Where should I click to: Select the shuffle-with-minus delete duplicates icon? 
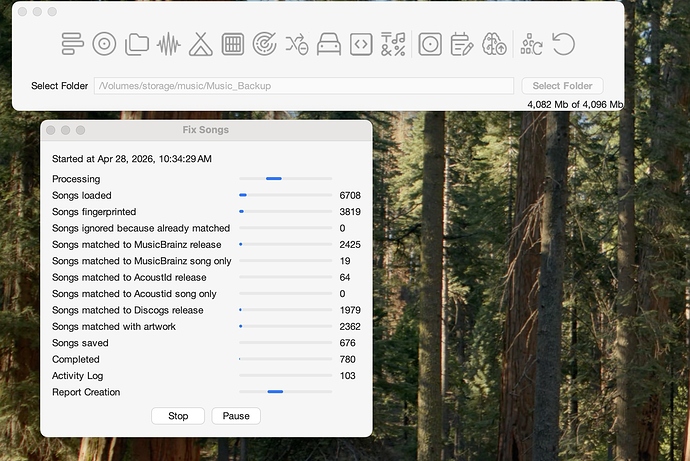pyautogui.click(x=297, y=44)
